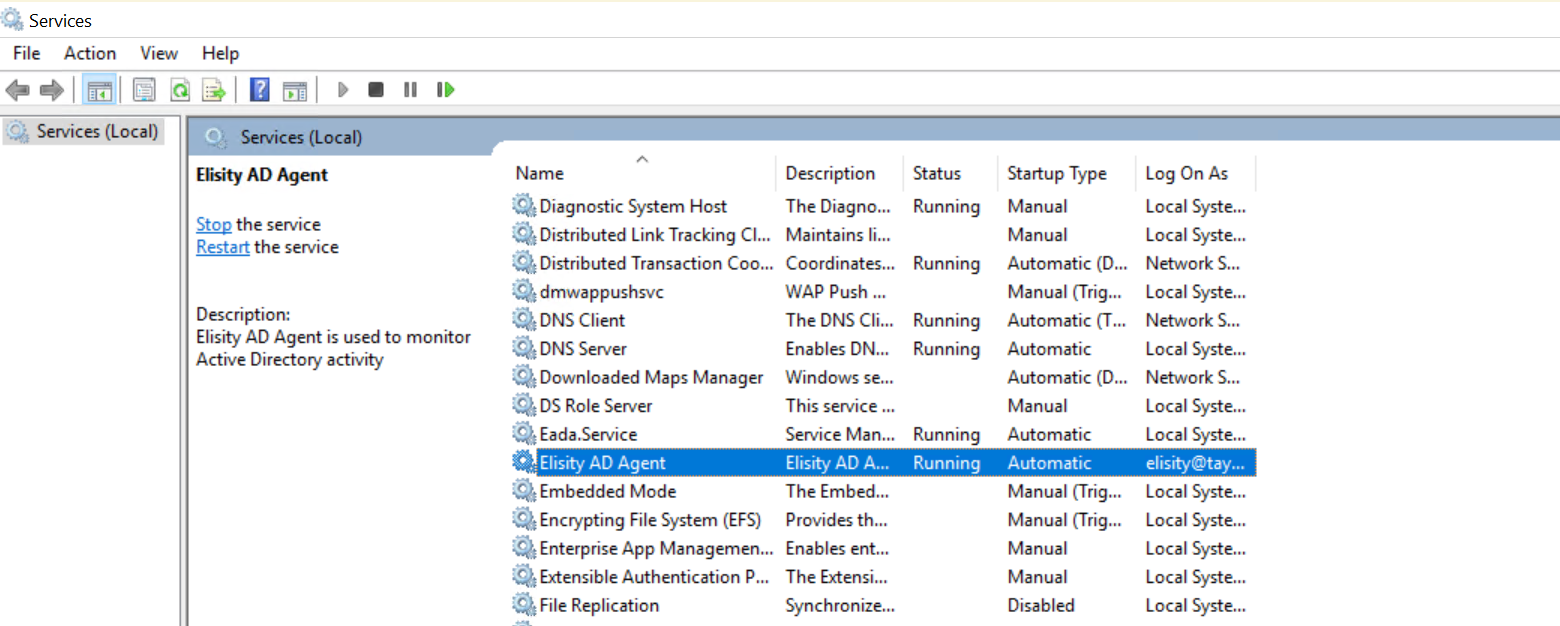The height and width of the screenshot is (626, 1560).
Task: Select the File Replication service row
Action: 883,605
